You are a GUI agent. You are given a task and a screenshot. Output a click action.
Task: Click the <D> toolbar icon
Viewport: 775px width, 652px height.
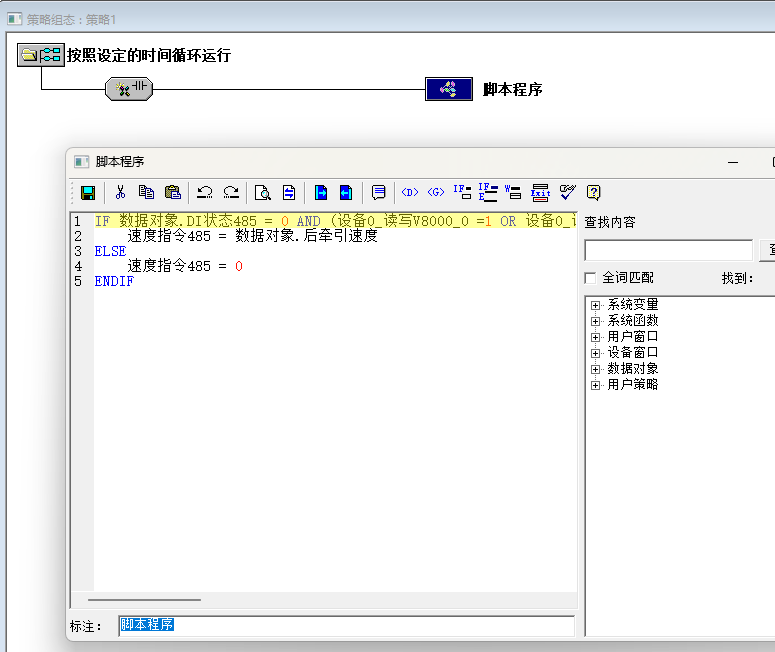[410, 192]
